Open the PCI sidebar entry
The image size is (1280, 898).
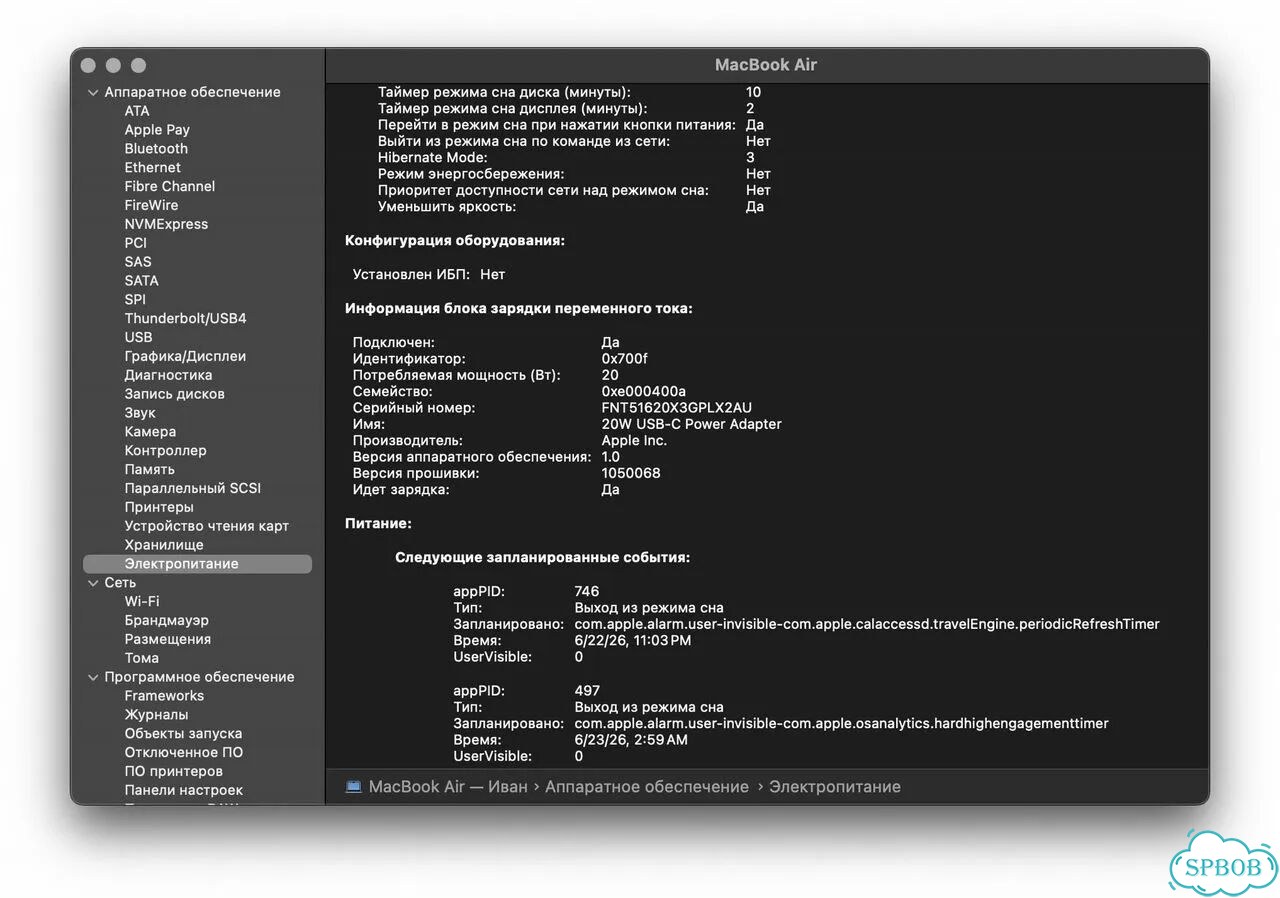click(x=136, y=243)
